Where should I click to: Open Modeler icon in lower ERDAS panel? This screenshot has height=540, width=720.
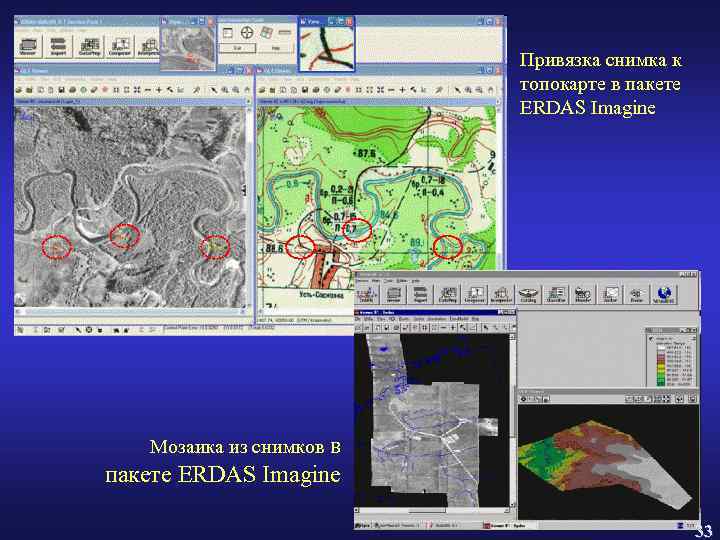(583, 294)
